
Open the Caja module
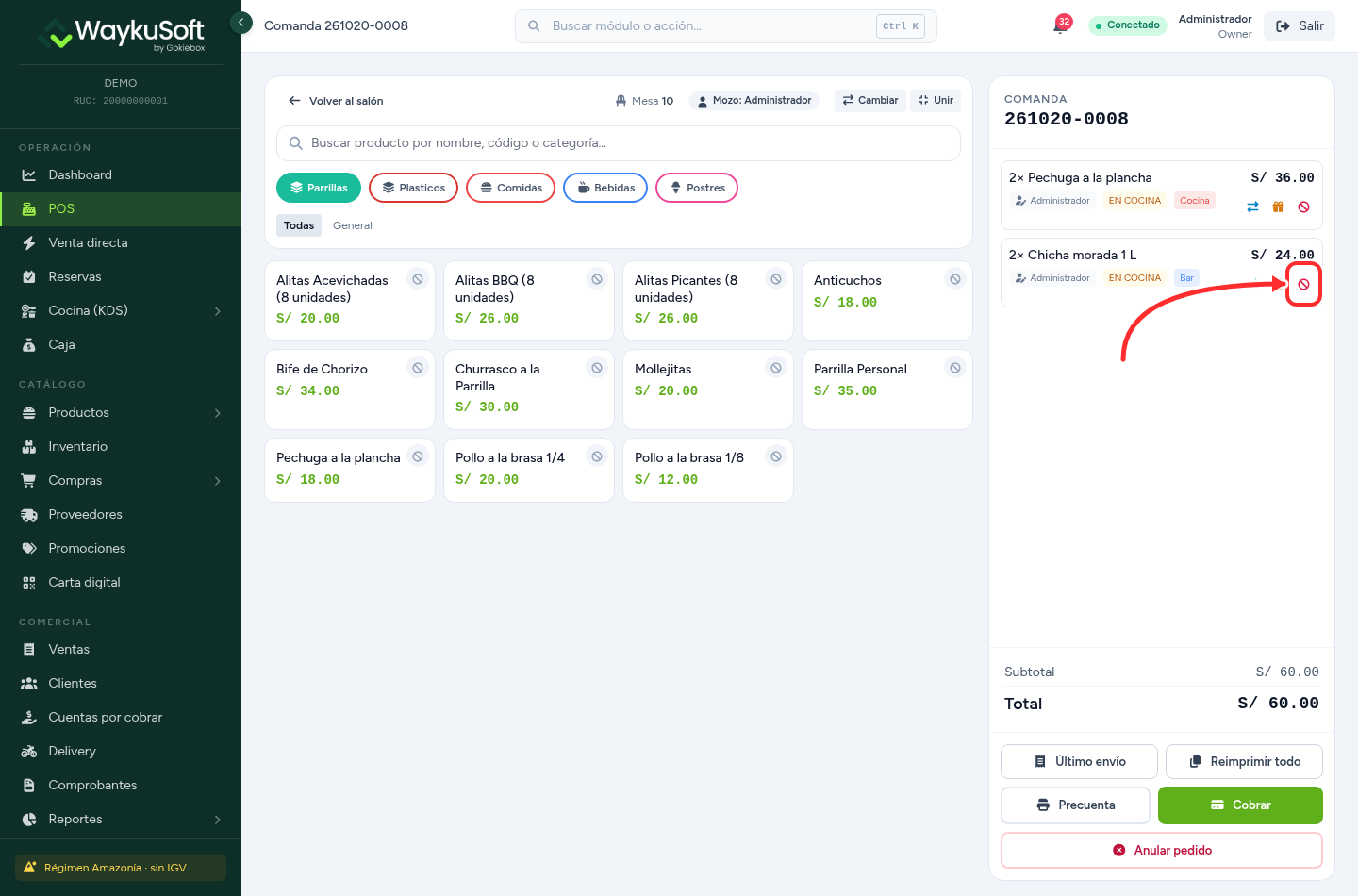click(x=121, y=344)
